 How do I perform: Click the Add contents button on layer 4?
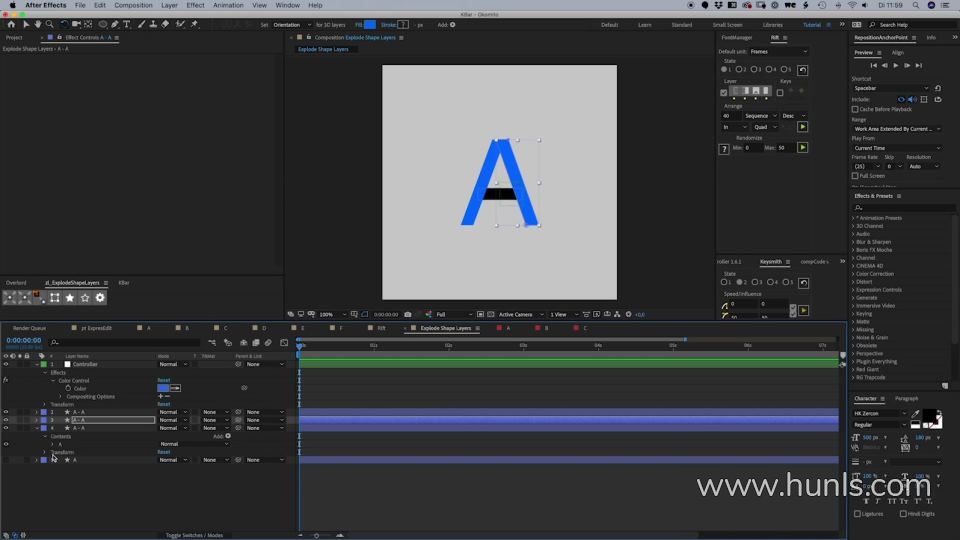pos(228,436)
